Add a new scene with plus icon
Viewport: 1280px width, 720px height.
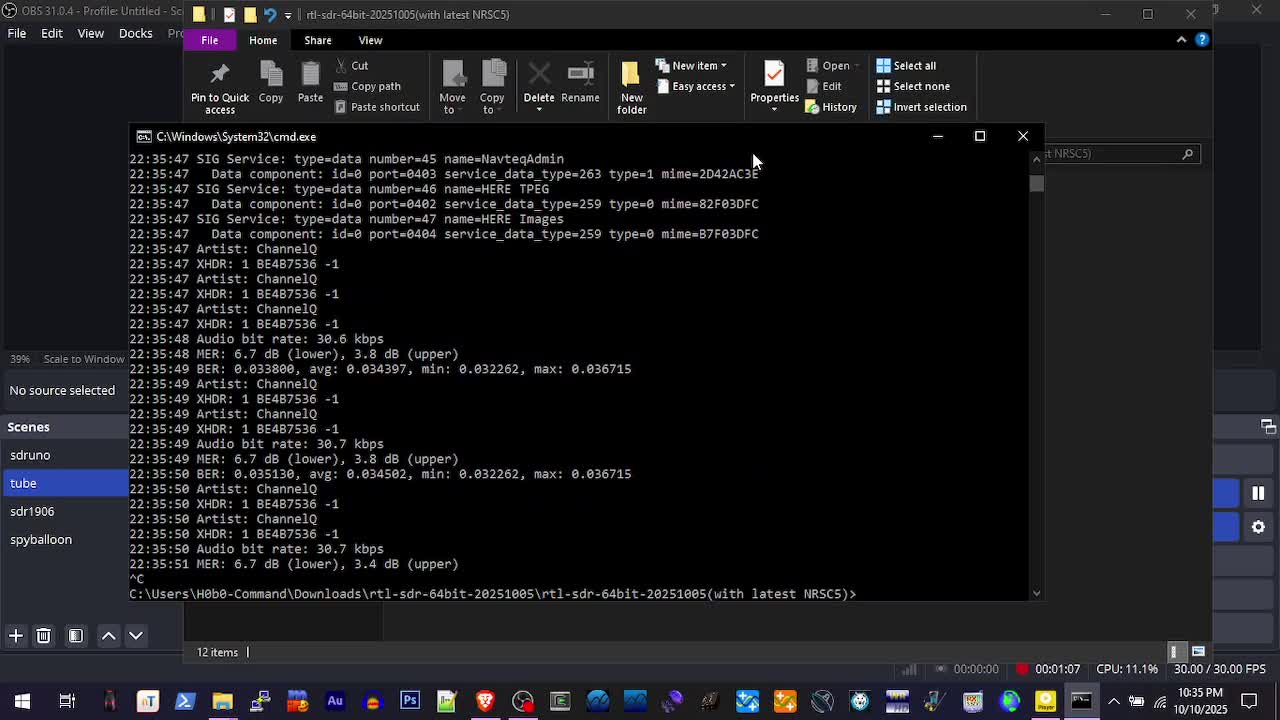[x=16, y=636]
